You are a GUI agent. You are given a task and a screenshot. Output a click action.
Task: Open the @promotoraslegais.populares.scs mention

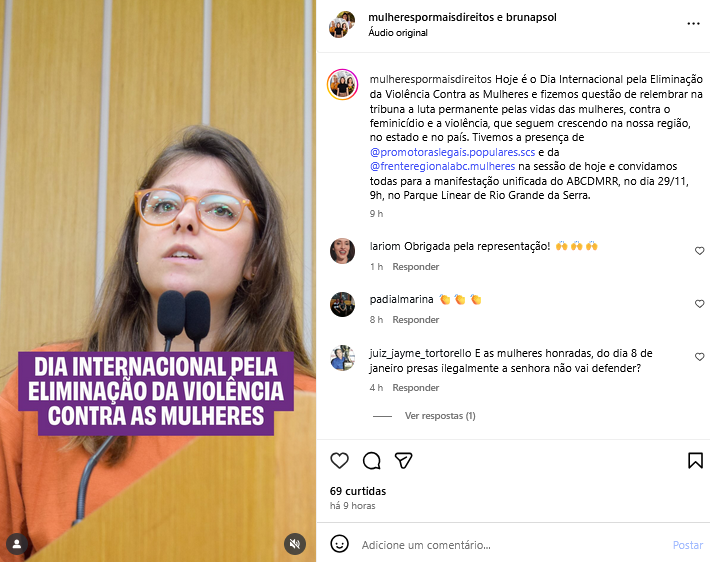(x=452, y=152)
